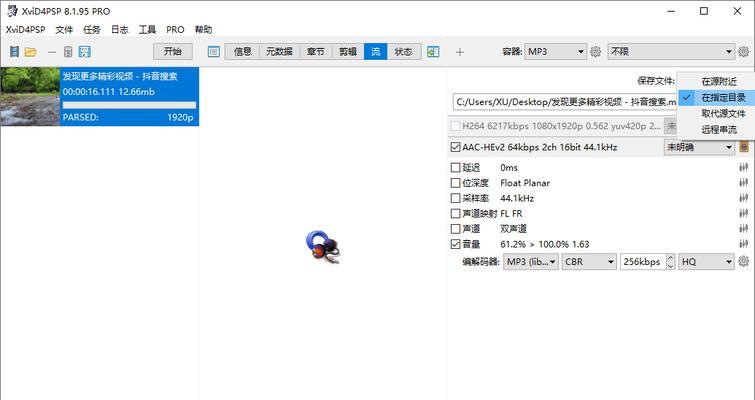Select 取代源文件 from the save location menu

(716, 113)
